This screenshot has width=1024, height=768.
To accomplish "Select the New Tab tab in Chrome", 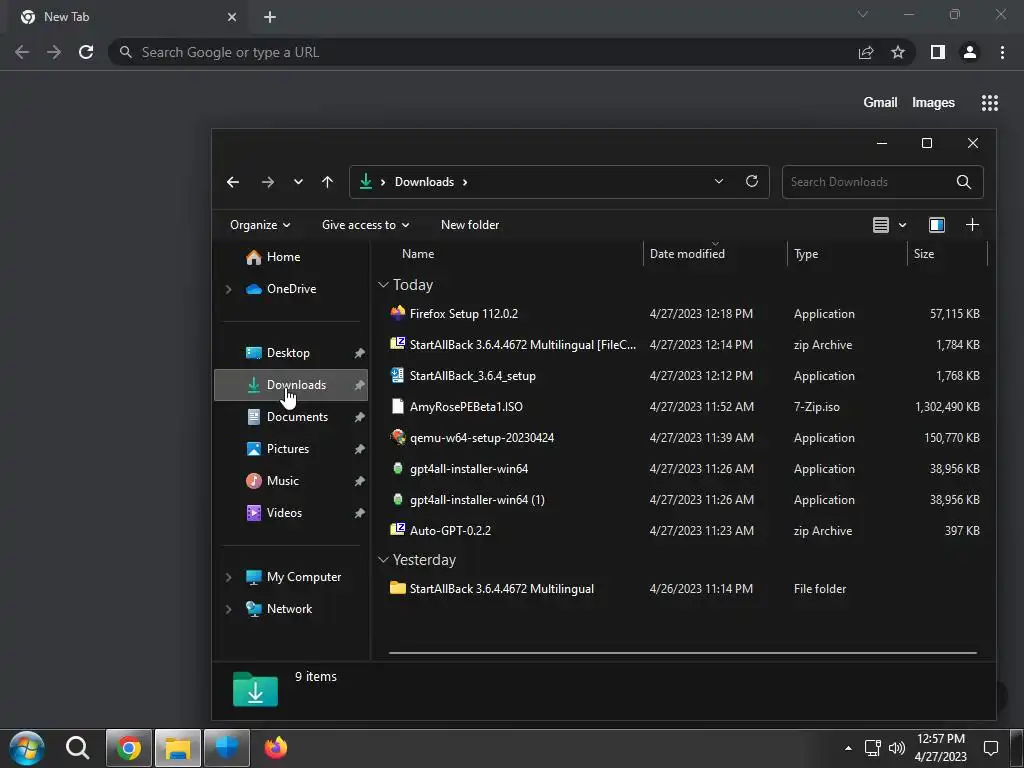I will (x=129, y=18).
